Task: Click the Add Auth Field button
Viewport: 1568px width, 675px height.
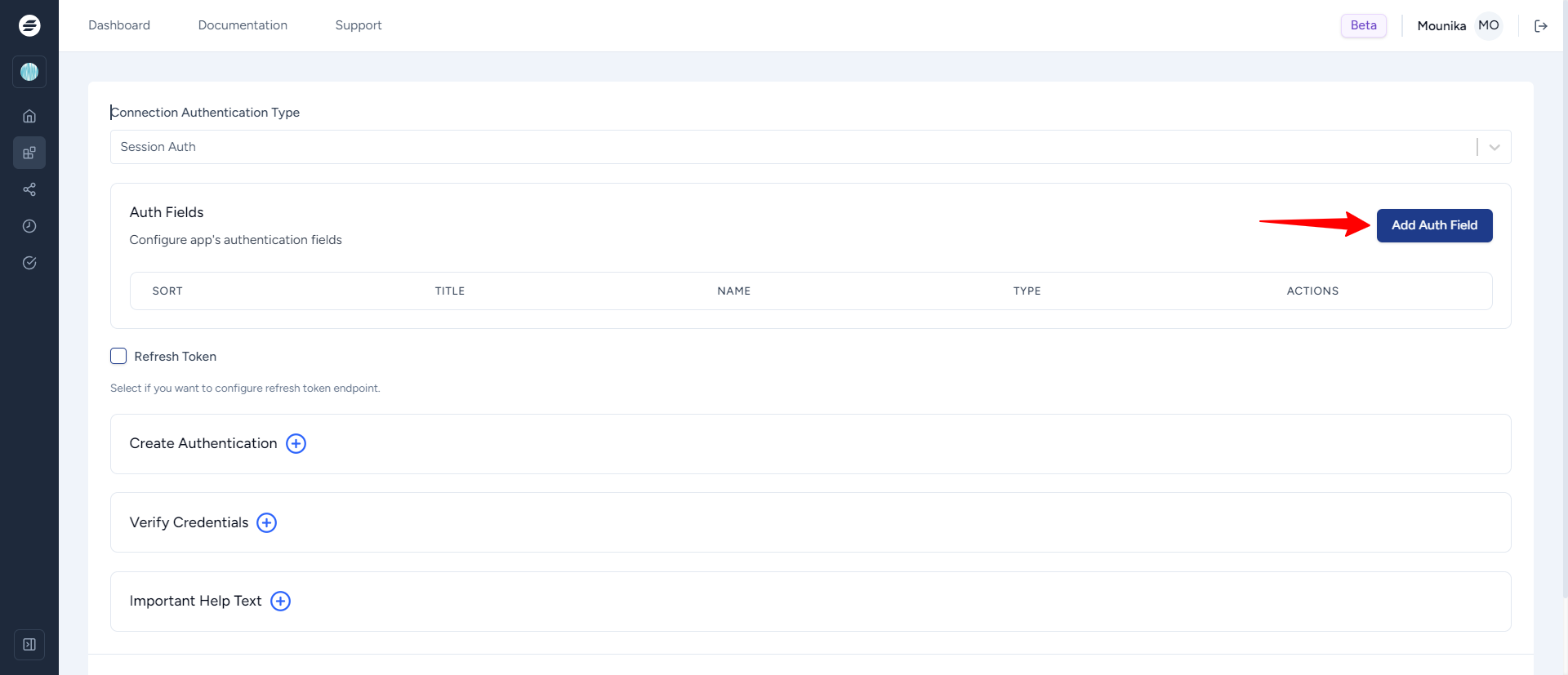Action: pos(1434,225)
